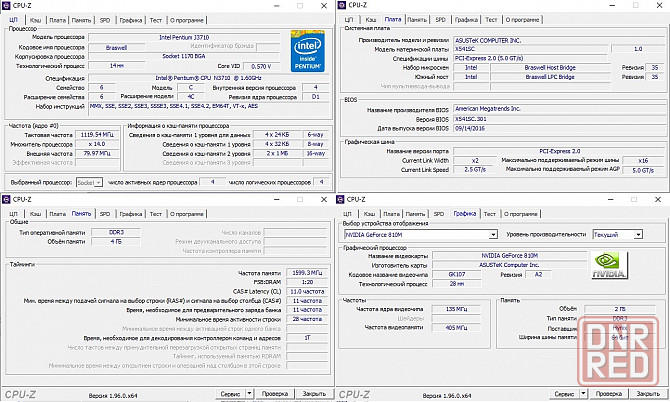Click the instruction set field listing MMX, SSE
Screen dimensions: 670x402
[209, 109]
